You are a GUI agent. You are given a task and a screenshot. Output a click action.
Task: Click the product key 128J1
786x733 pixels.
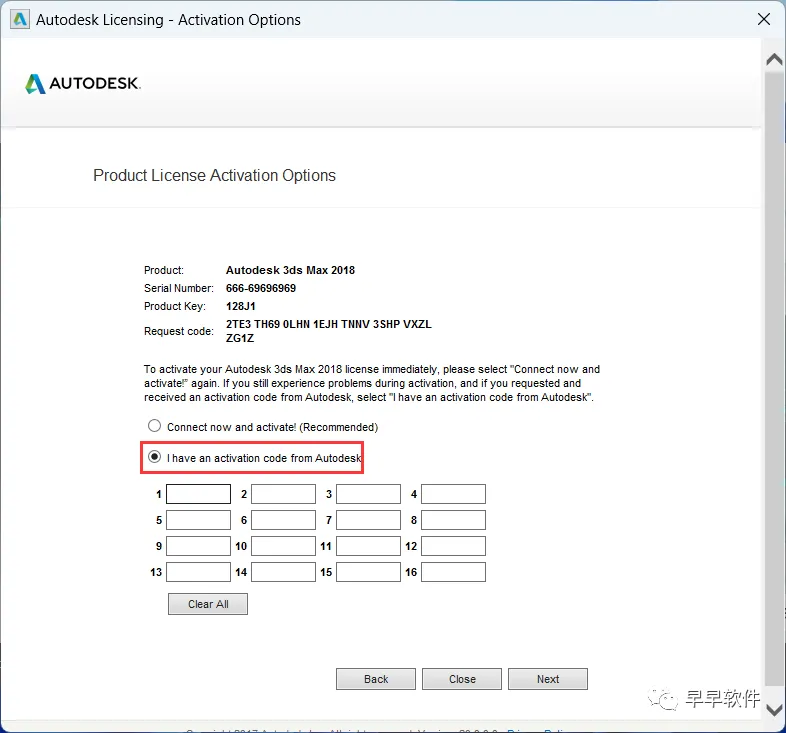[x=241, y=306]
